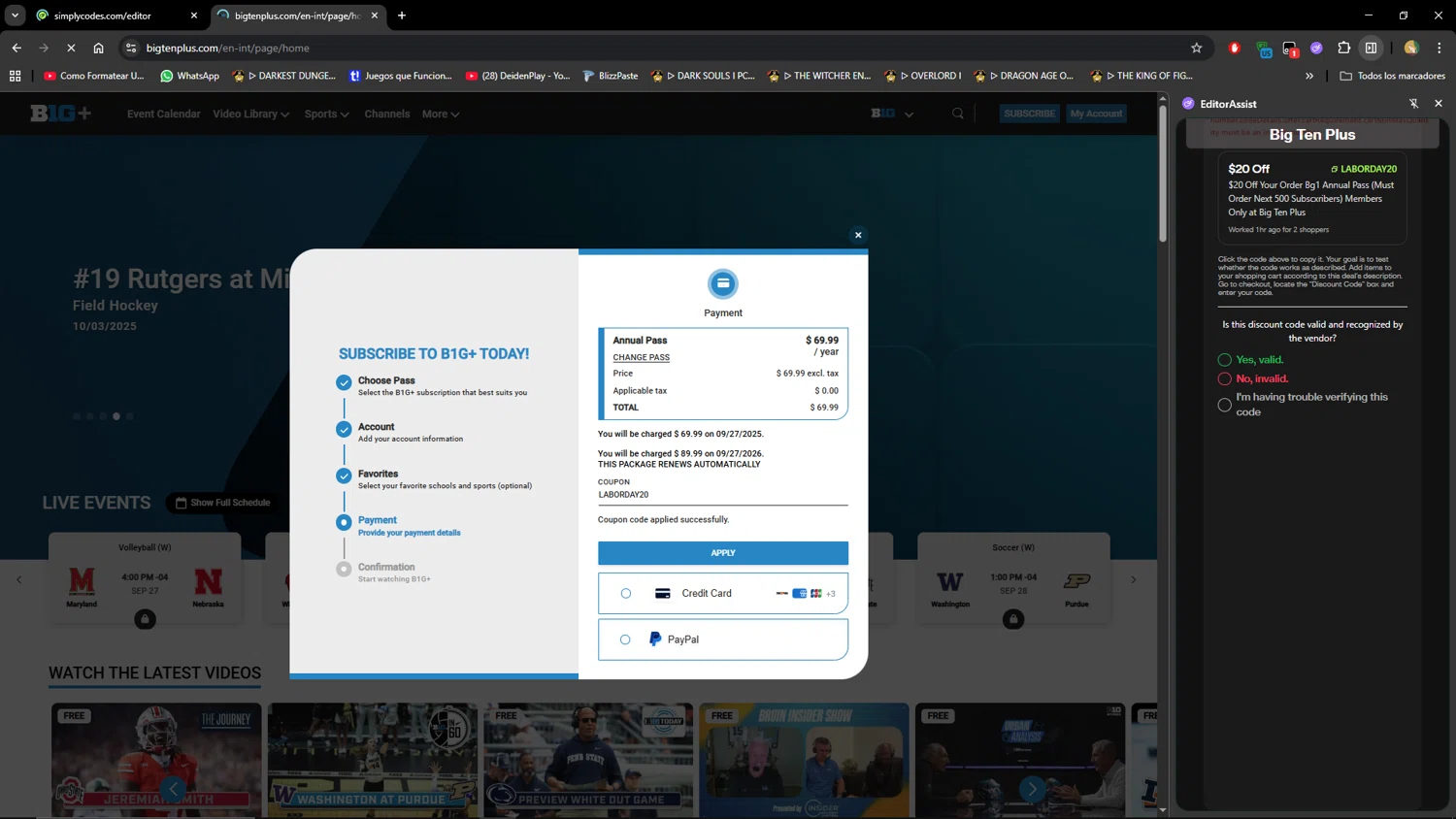
Task: Click the lock icon on Washington vs Purdue card
Action: 1013,619
